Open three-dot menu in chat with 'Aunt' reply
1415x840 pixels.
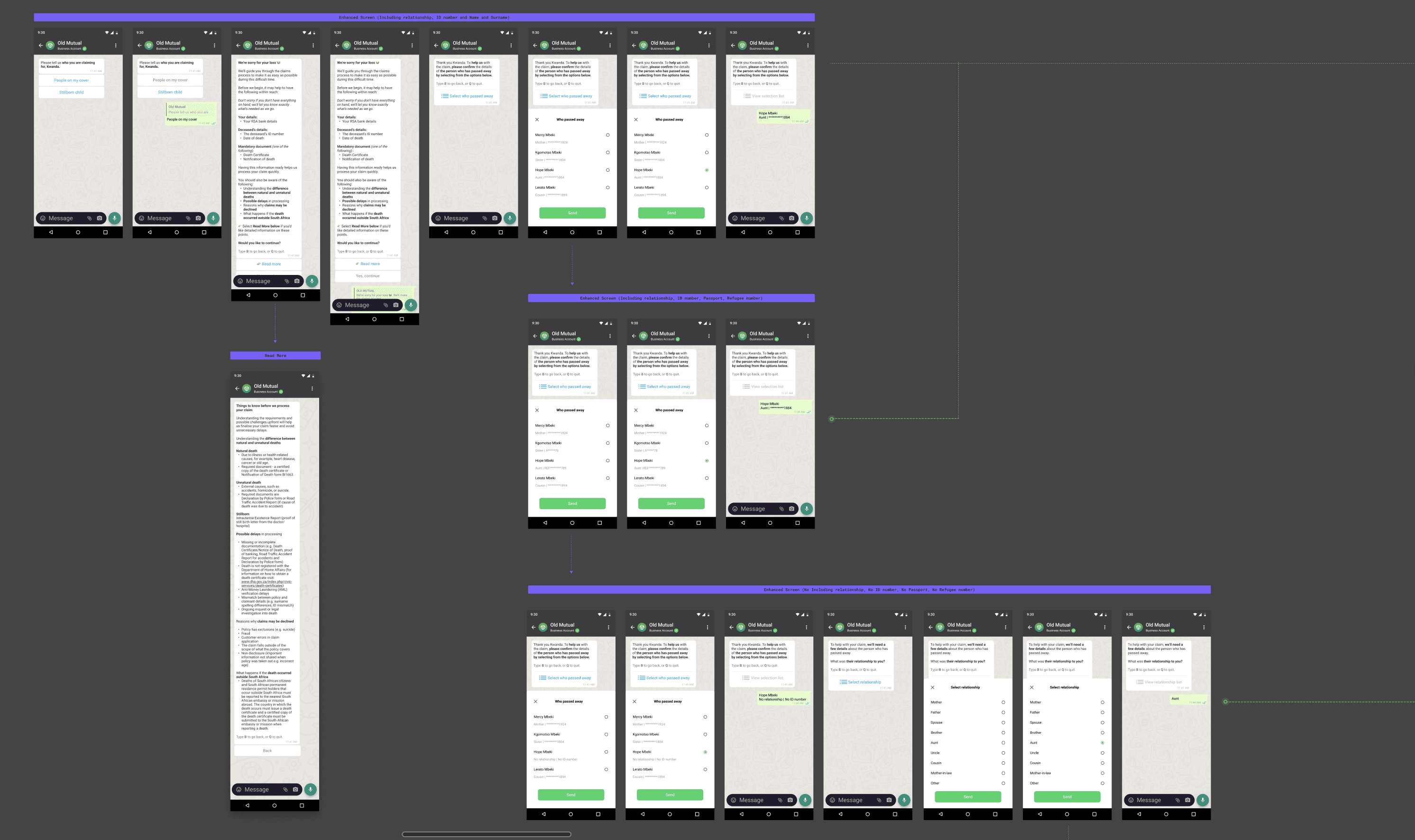1204,627
